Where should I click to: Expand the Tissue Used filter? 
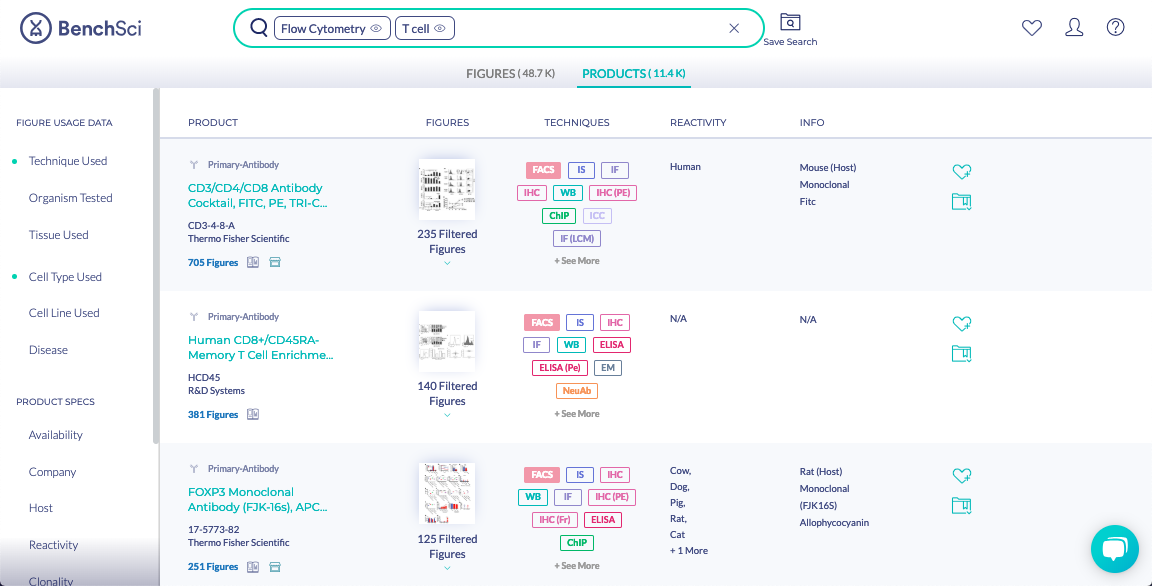coord(59,235)
